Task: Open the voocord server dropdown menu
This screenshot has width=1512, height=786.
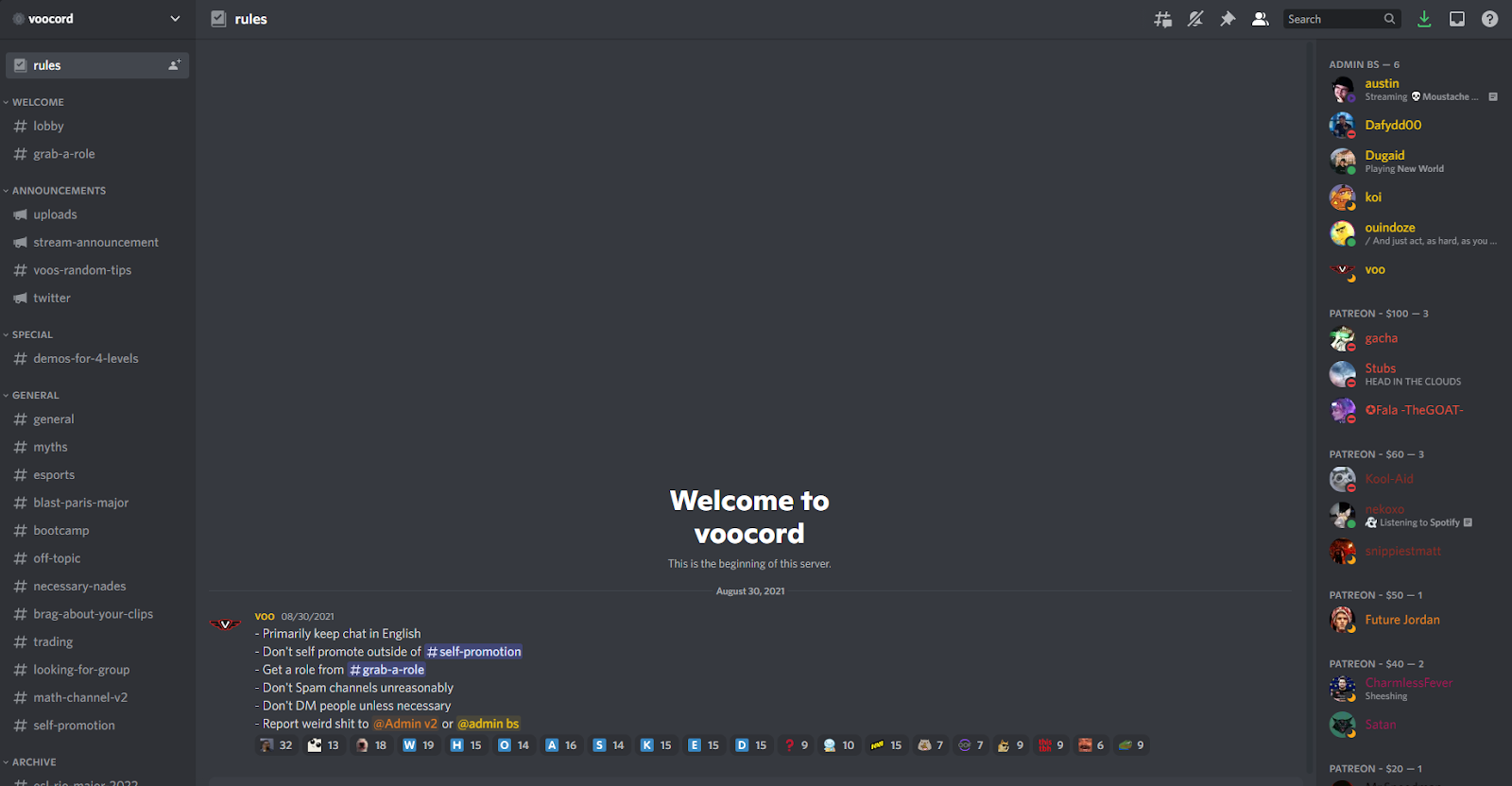Action: pos(97,19)
